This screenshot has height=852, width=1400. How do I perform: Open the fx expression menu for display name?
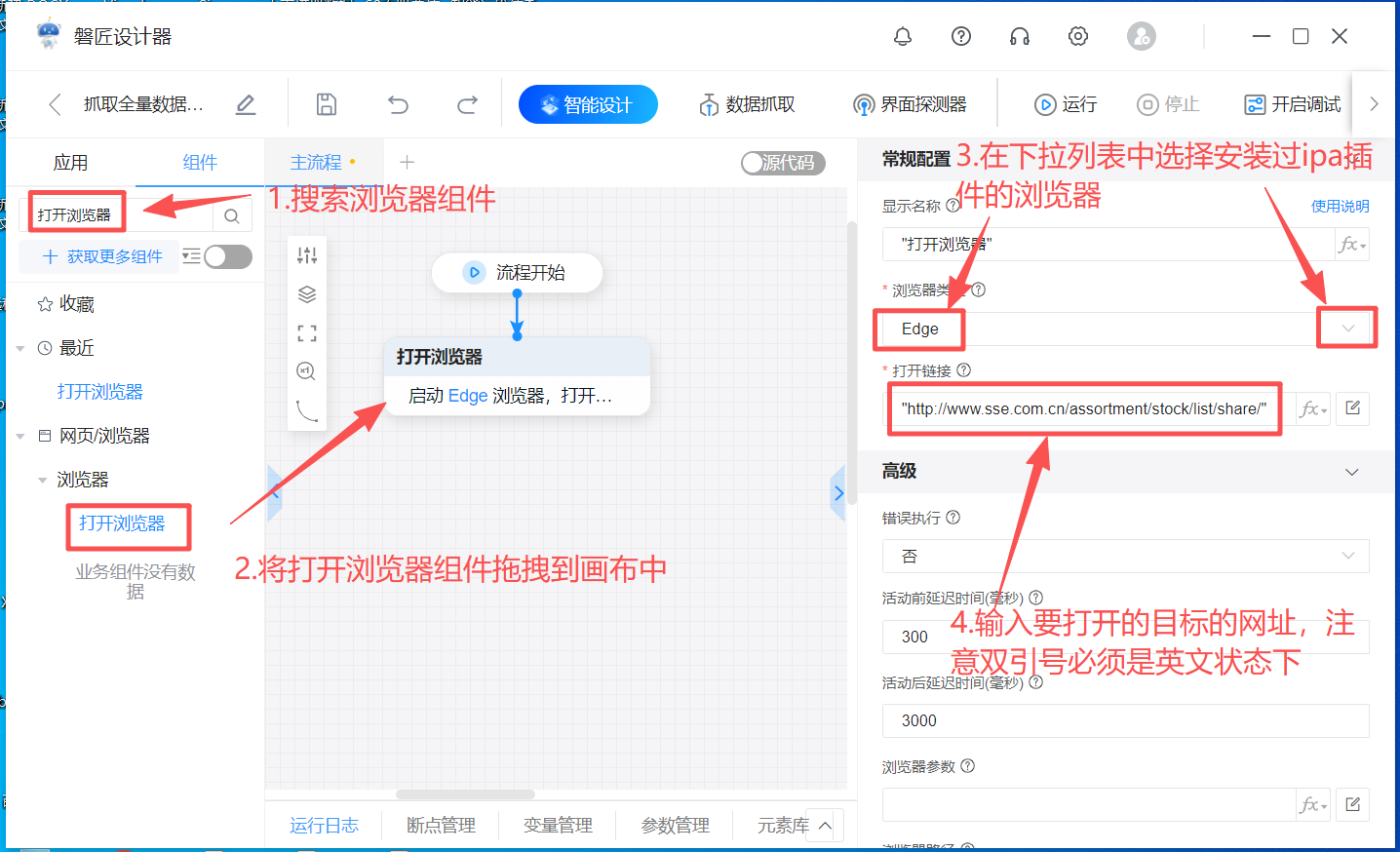[x=1352, y=244]
